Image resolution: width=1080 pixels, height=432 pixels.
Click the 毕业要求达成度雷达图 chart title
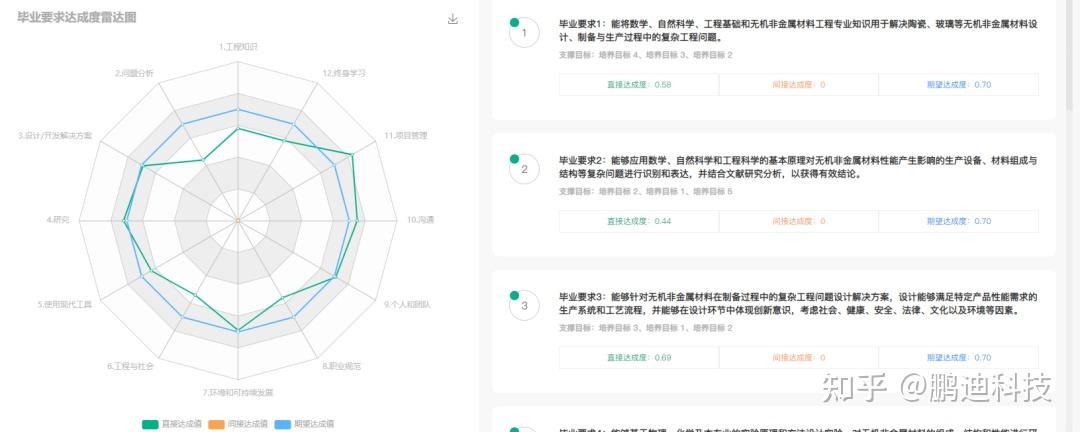76,17
